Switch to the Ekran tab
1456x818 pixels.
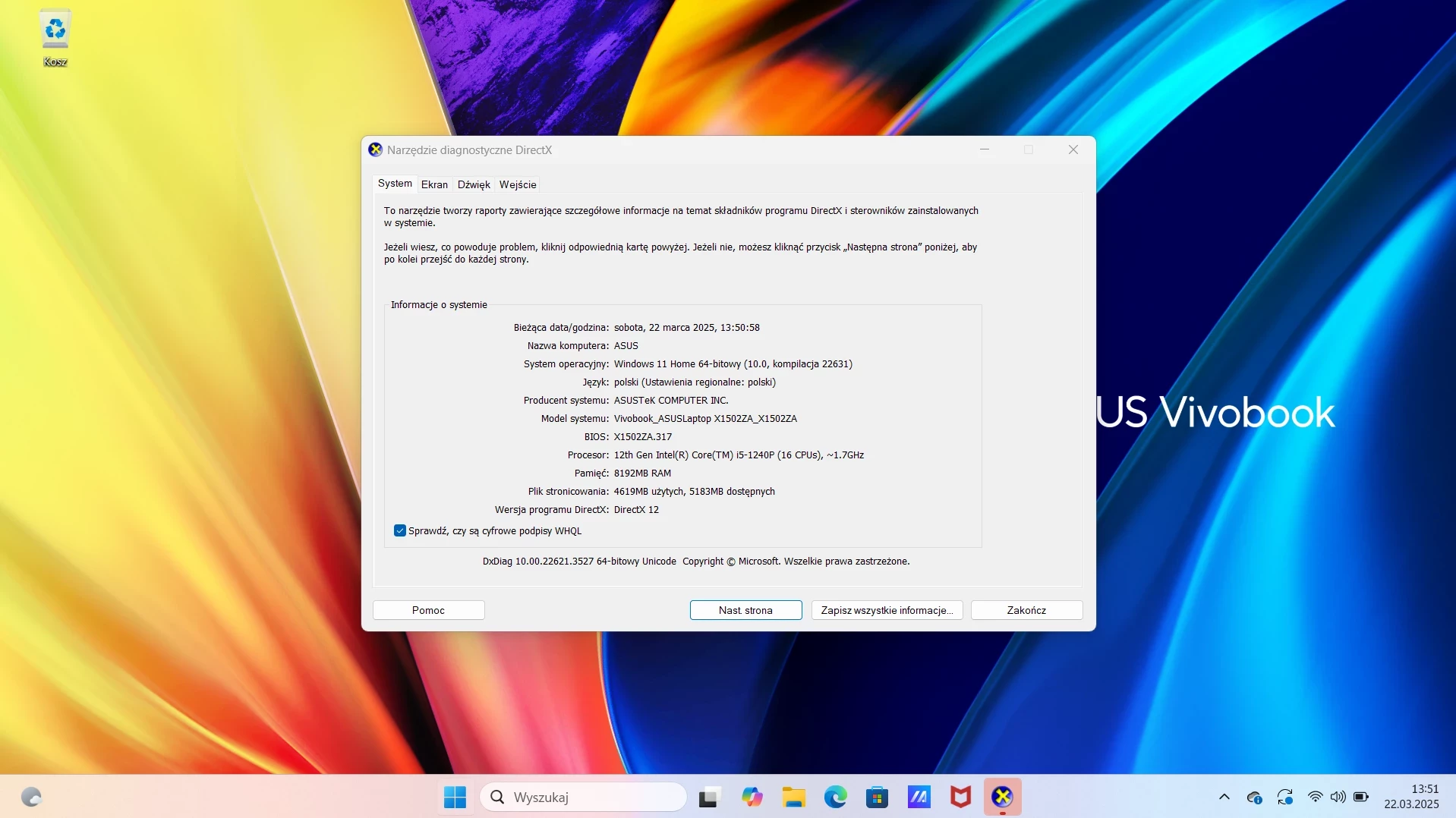click(434, 184)
